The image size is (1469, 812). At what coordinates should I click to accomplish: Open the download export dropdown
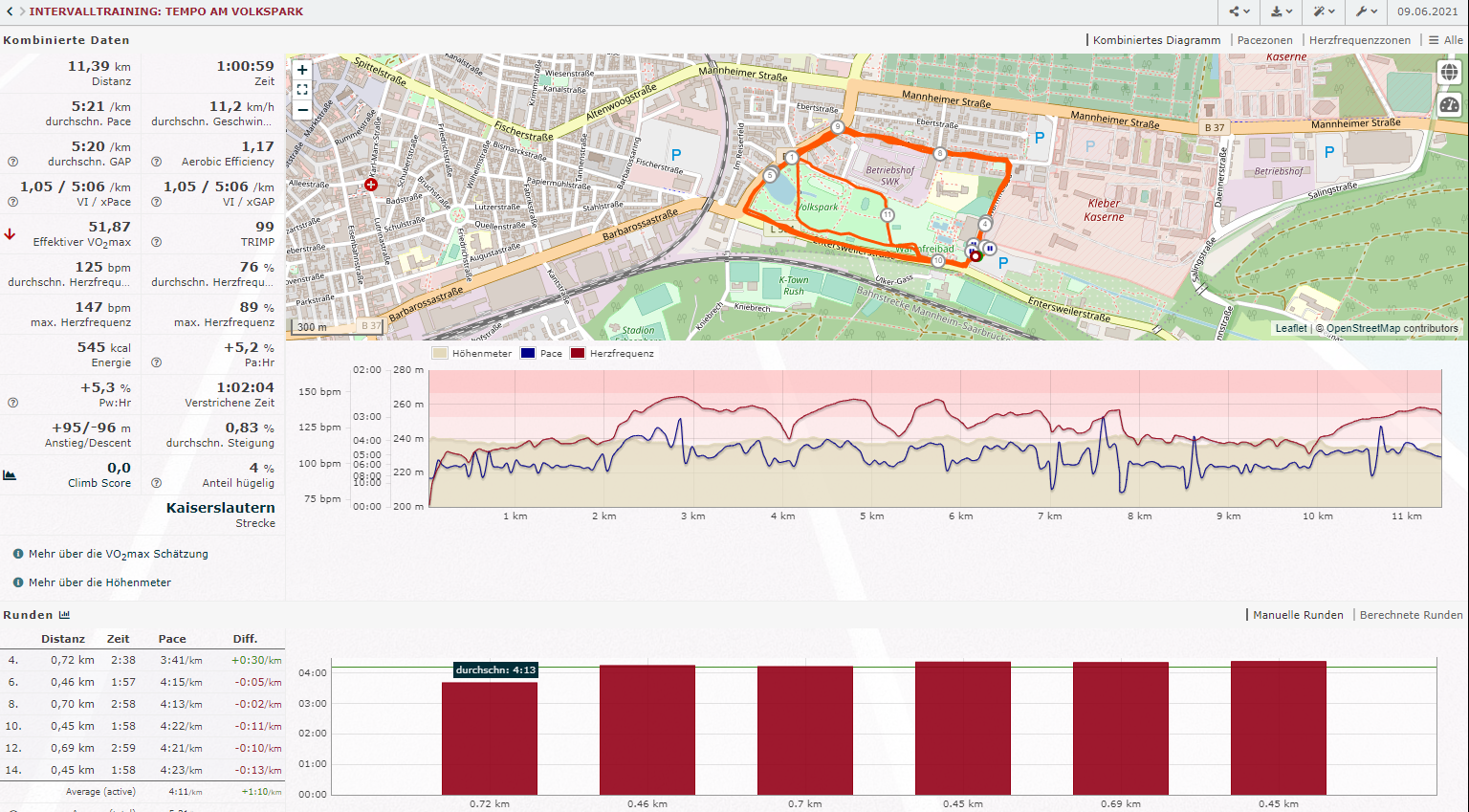1282,11
